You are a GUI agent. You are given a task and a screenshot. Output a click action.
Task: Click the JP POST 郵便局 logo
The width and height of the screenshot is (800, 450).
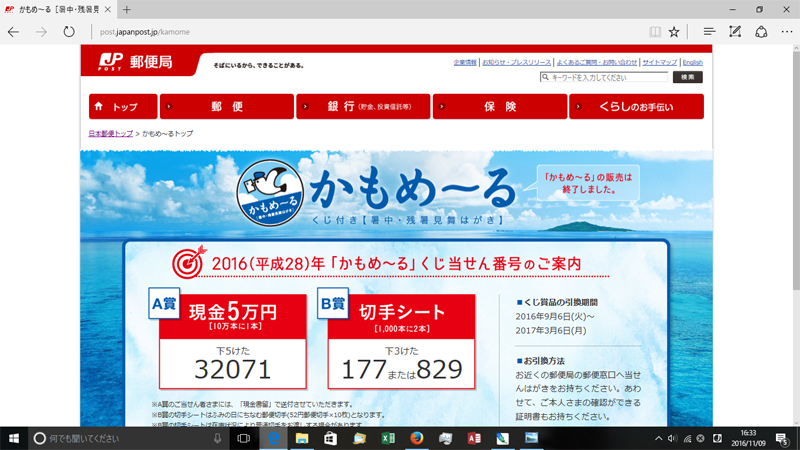click(x=136, y=62)
